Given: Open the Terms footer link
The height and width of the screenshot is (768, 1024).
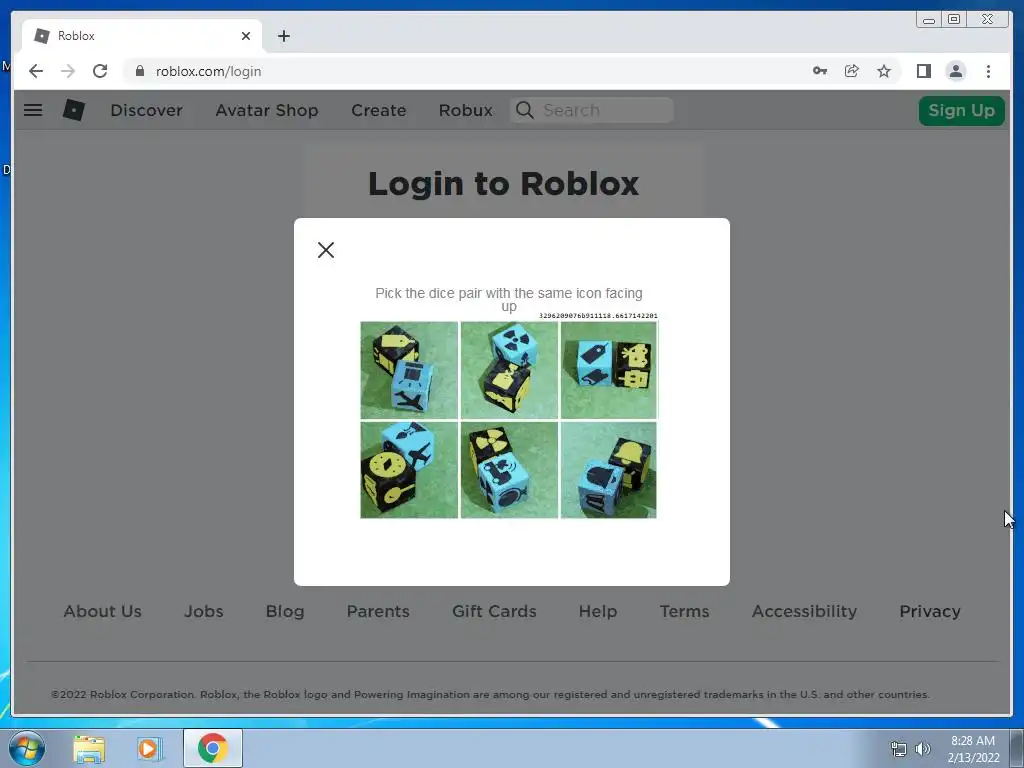Looking at the screenshot, I should coord(684,611).
